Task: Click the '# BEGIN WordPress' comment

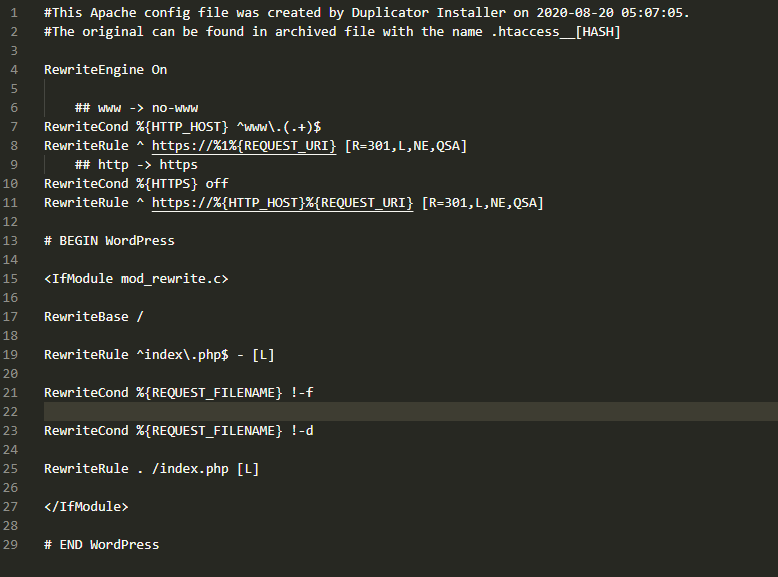Action: tap(109, 241)
